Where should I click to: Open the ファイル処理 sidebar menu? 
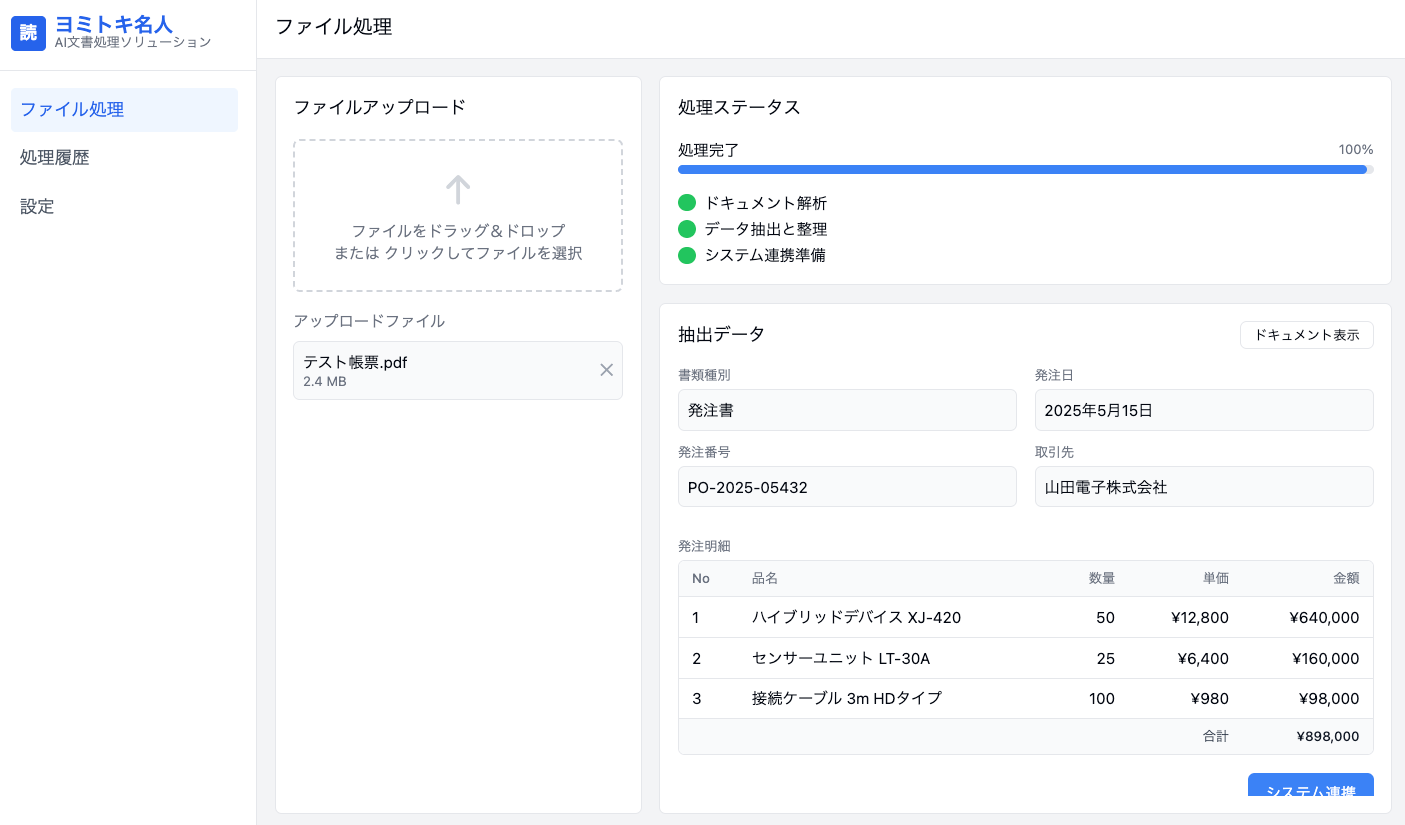click(124, 110)
